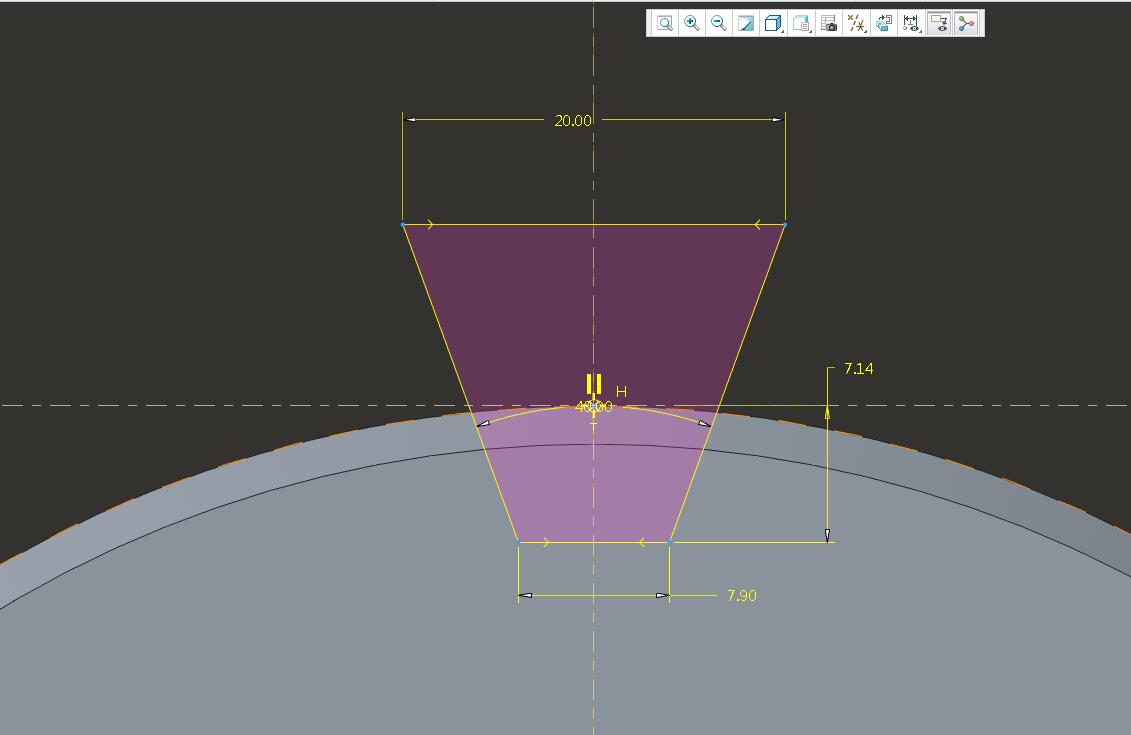The image size is (1131, 735).
Task: Toggle the Spin Center display button
Action: click(x=967, y=23)
